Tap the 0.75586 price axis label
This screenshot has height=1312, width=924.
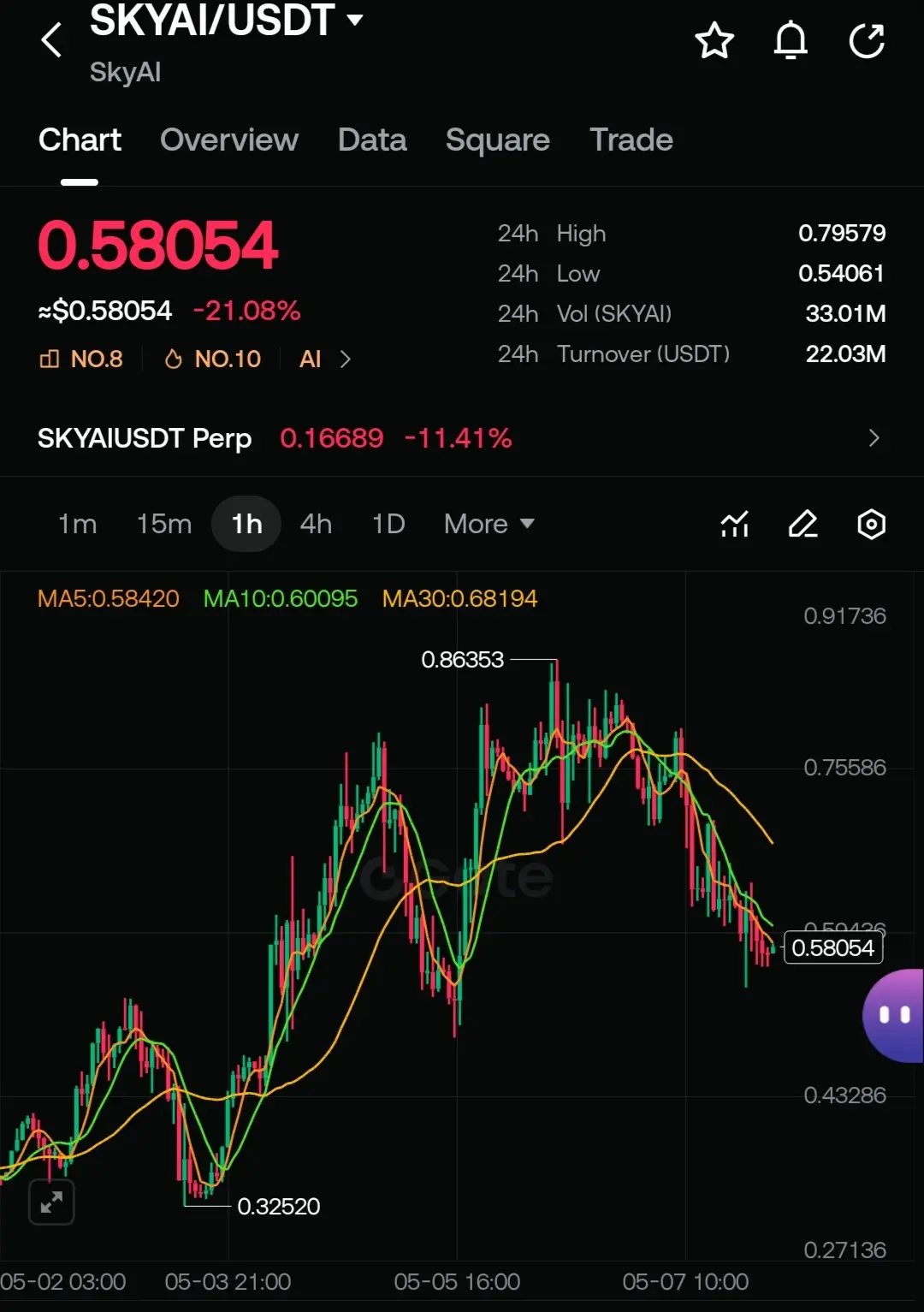click(844, 767)
